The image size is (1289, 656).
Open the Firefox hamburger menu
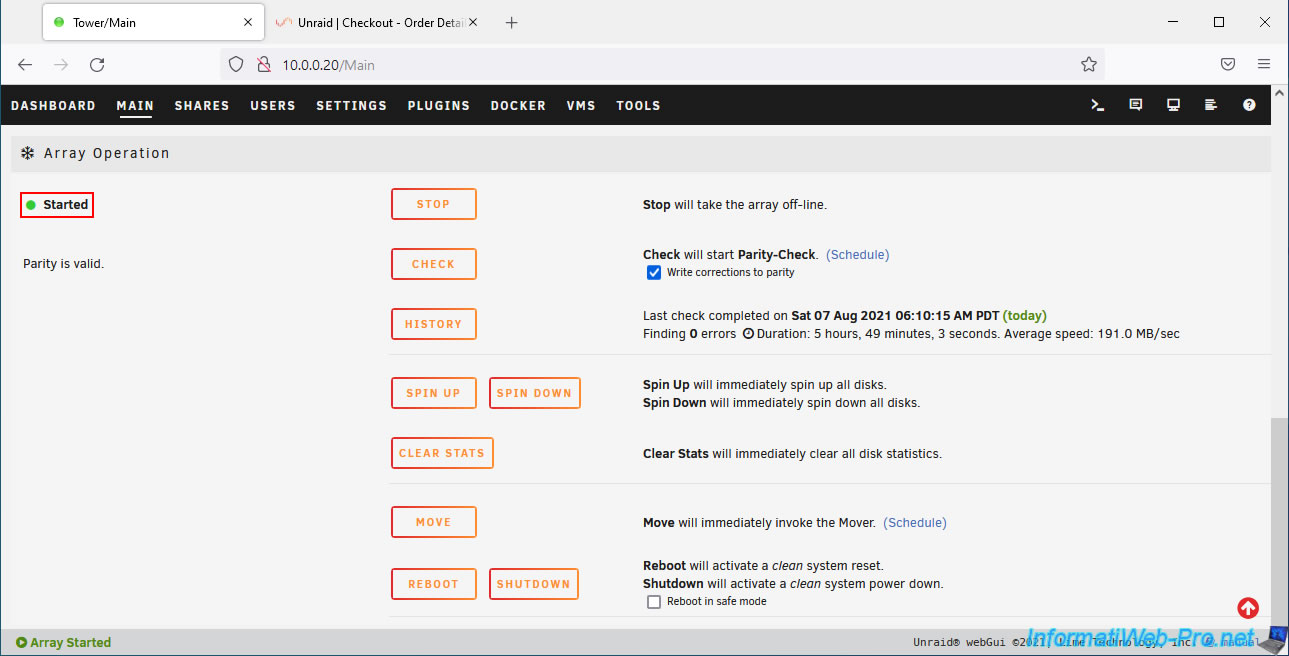(x=1264, y=64)
